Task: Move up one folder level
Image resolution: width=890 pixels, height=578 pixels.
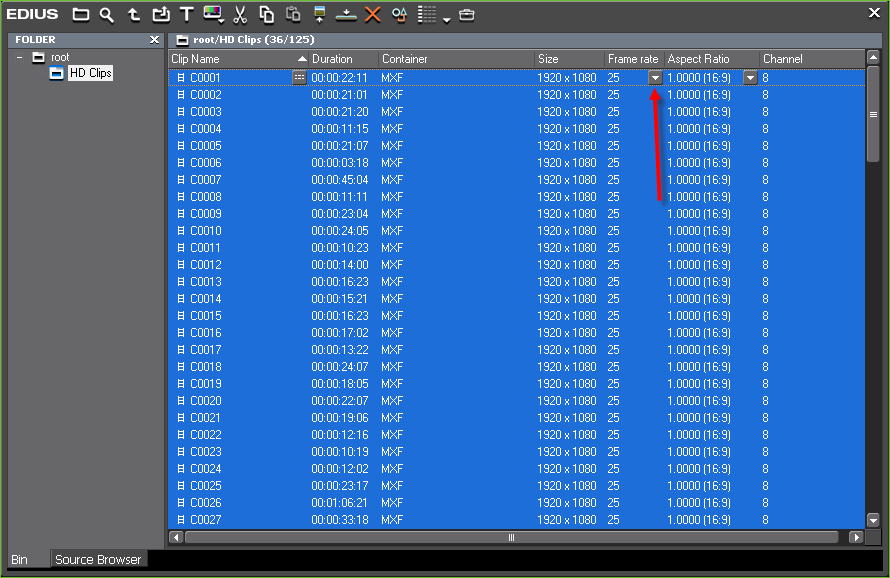Action: click(x=133, y=15)
